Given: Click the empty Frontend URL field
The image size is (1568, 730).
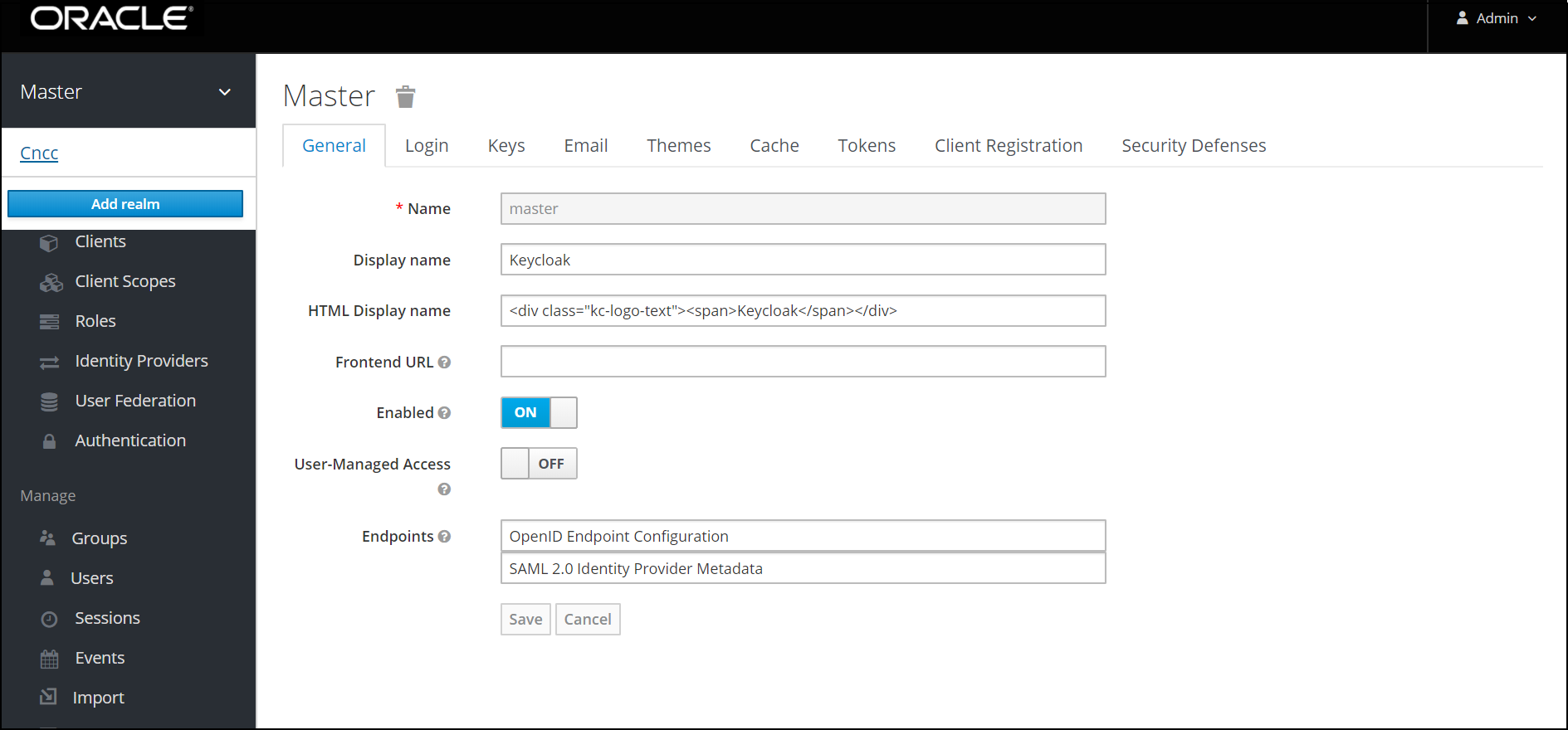Looking at the screenshot, I should (804, 362).
